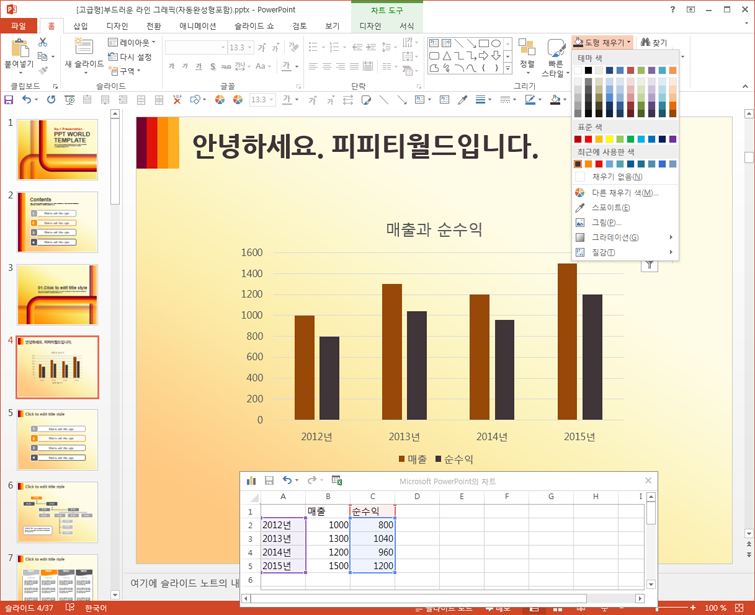The height and width of the screenshot is (615, 755).
Task: Click the increase font size icon in ribbon
Action: [x=262, y=47]
